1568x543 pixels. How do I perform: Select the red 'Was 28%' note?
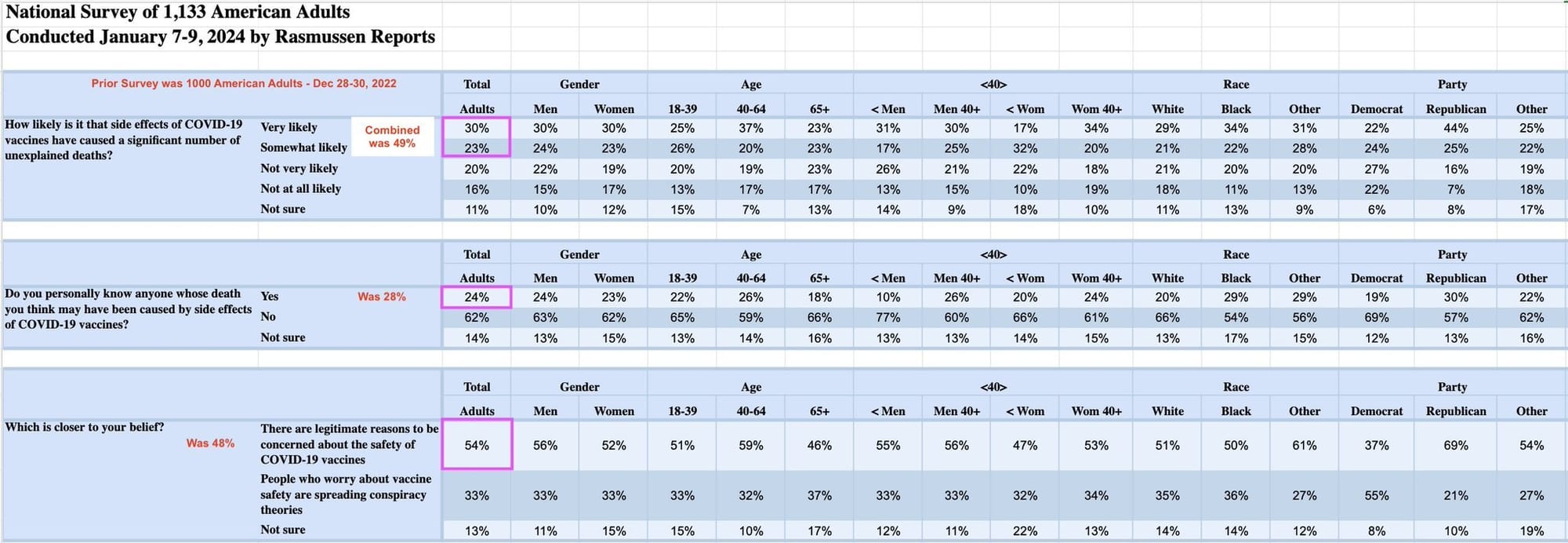point(382,297)
